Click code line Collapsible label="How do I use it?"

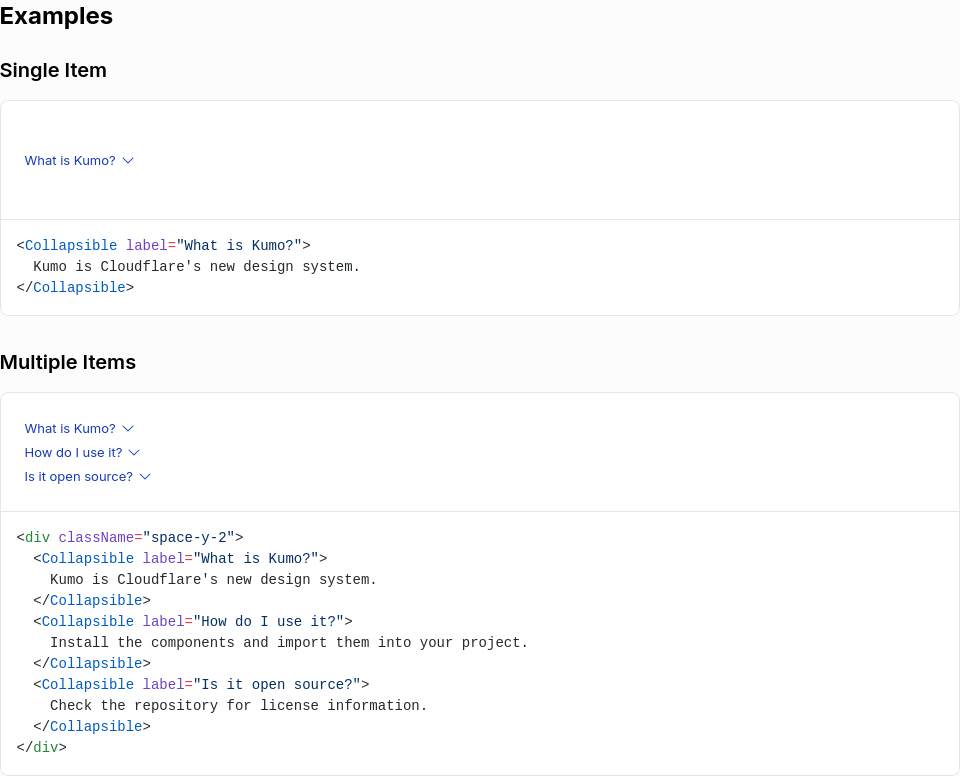[193, 622]
